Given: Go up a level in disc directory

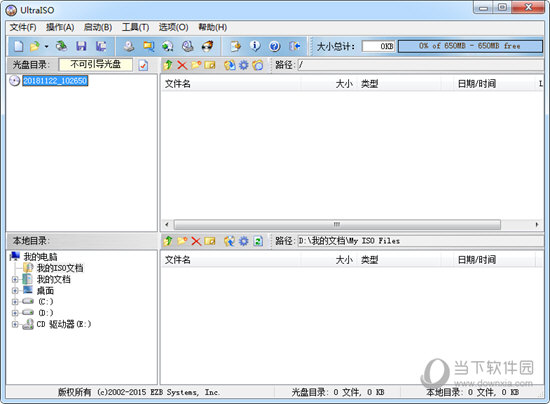Looking at the screenshot, I should (x=168, y=65).
